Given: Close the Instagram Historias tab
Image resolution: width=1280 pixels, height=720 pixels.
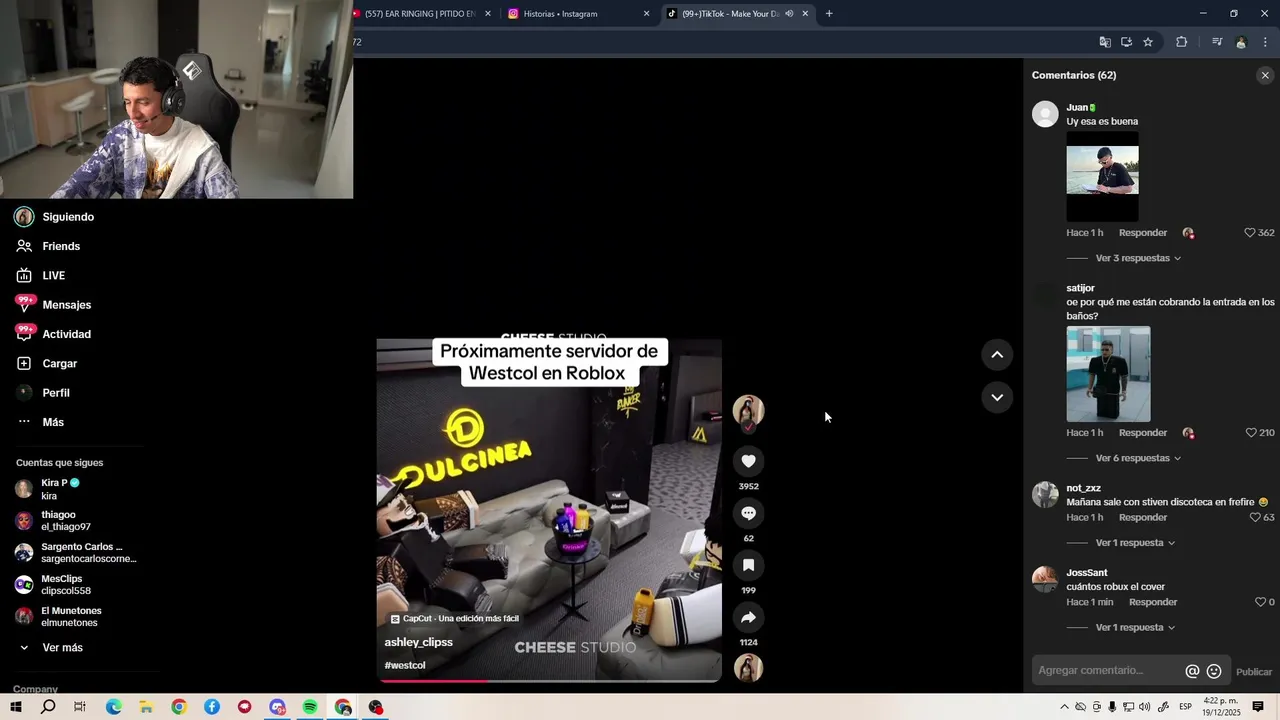Looking at the screenshot, I should pos(646,14).
